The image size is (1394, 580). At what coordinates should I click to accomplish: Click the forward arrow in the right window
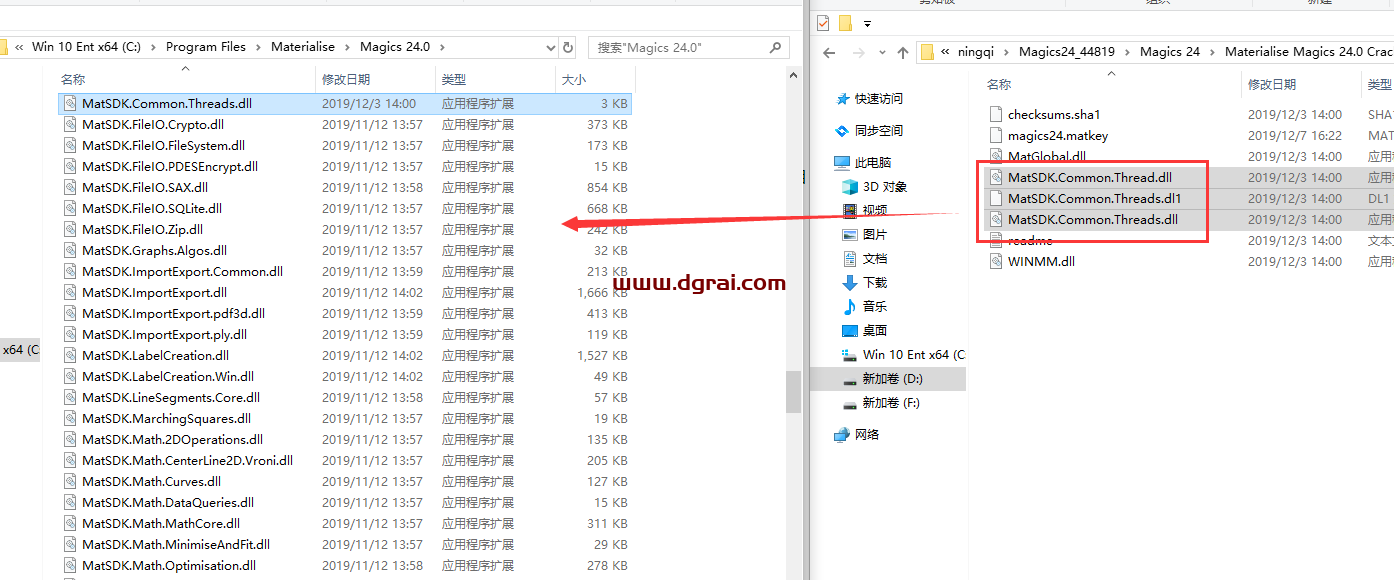click(x=859, y=52)
